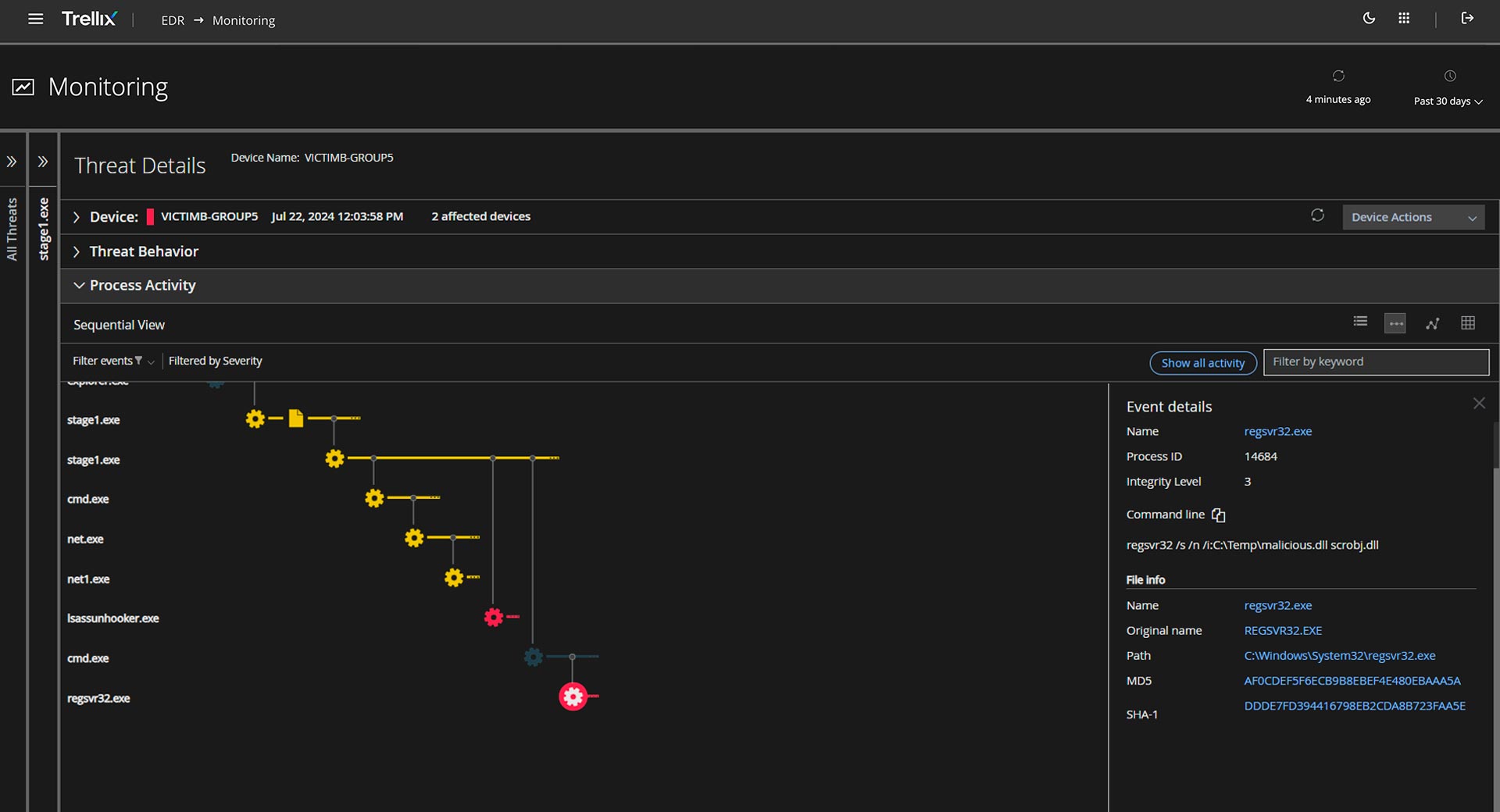Screen dimensions: 1500x812
Task: Open the regsvr32.exe file path link
Action: tap(1339, 656)
